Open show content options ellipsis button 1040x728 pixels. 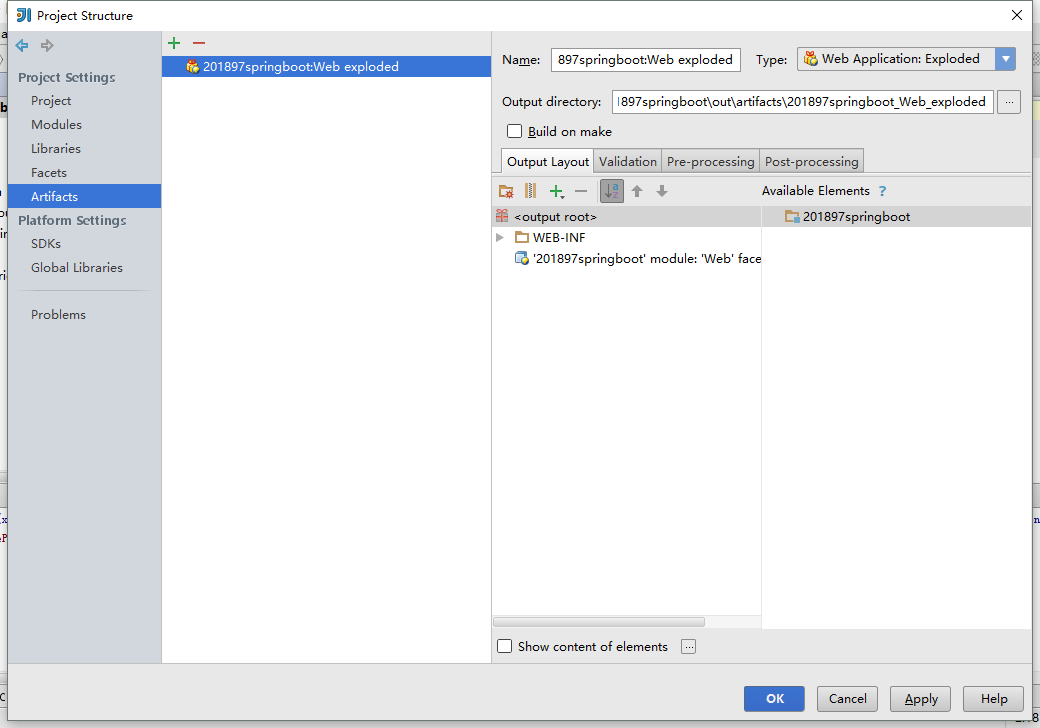point(688,646)
